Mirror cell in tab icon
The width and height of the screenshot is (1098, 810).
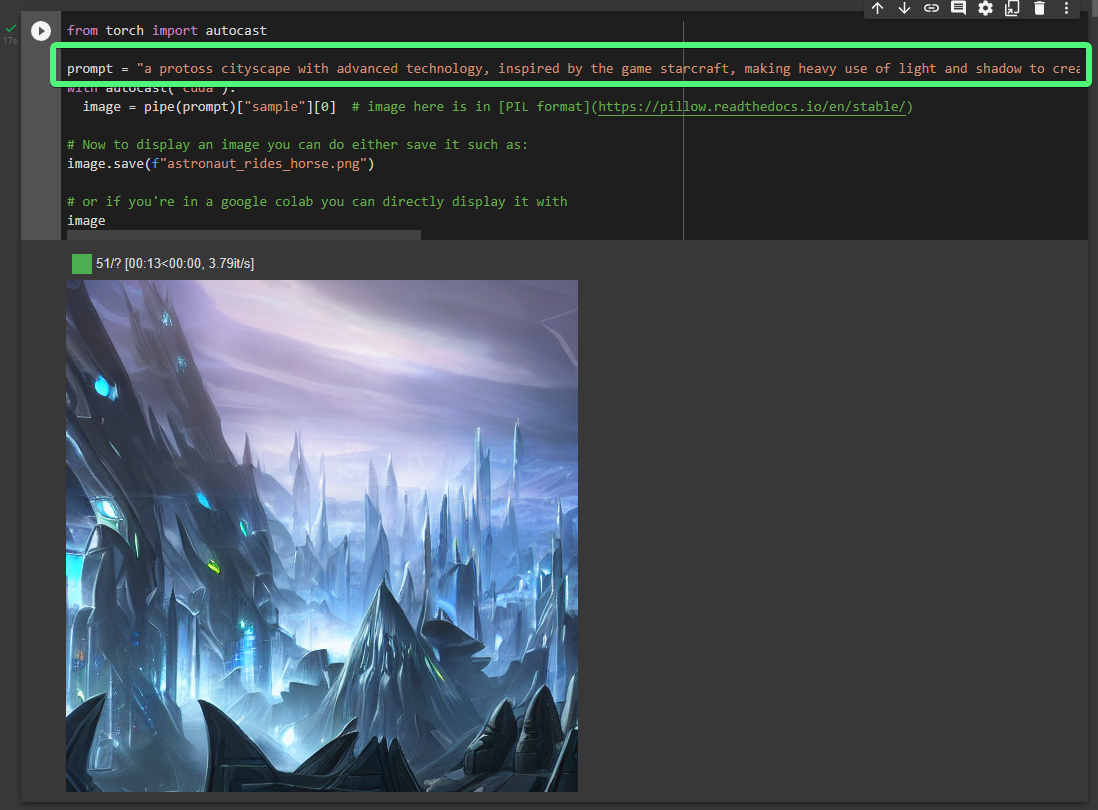click(1012, 8)
